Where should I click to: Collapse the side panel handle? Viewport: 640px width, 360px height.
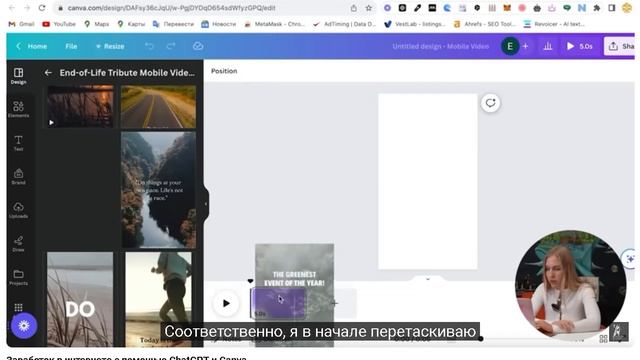pyautogui.click(x=206, y=204)
